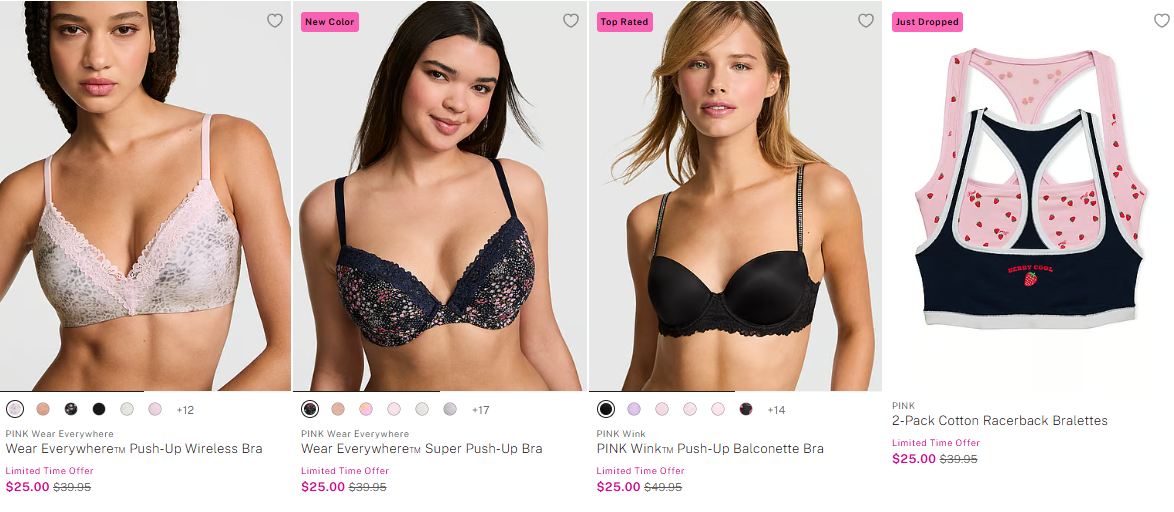Select black swatch for Push-Up Wireless Bra

(99, 409)
